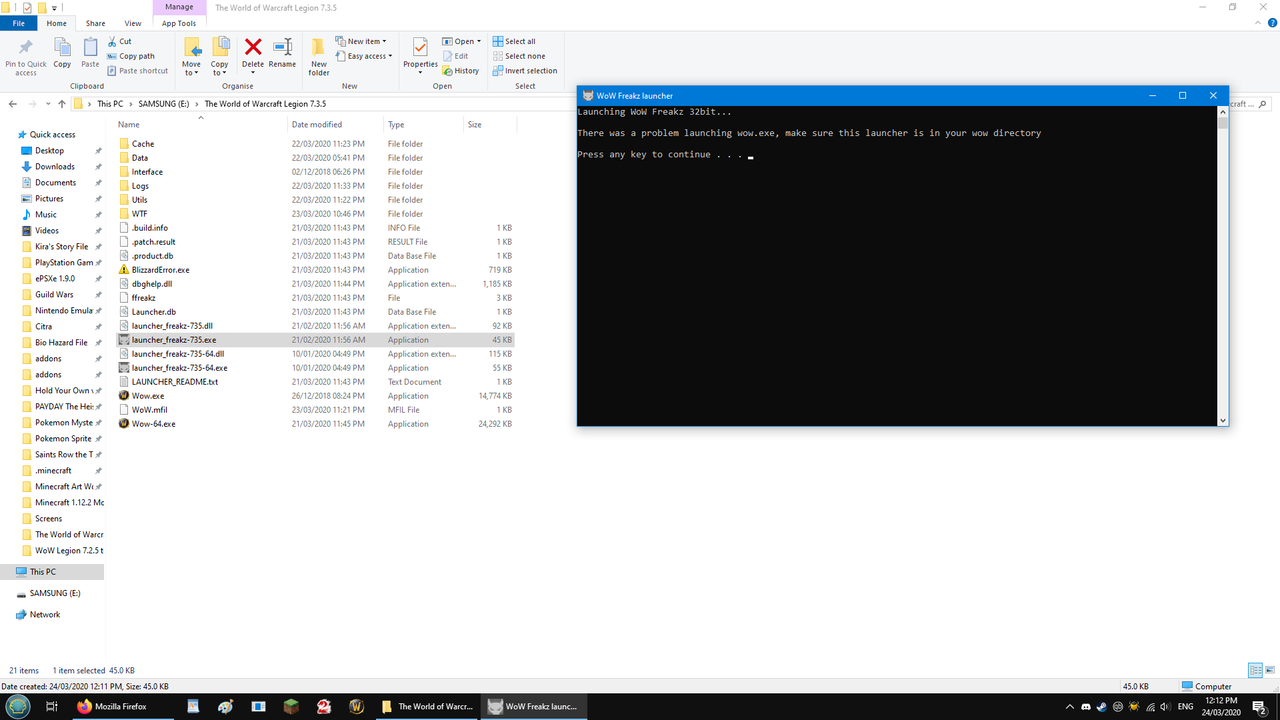Open Documents in Quick access
Image resolution: width=1280 pixels, height=720 pixels.
55,183
